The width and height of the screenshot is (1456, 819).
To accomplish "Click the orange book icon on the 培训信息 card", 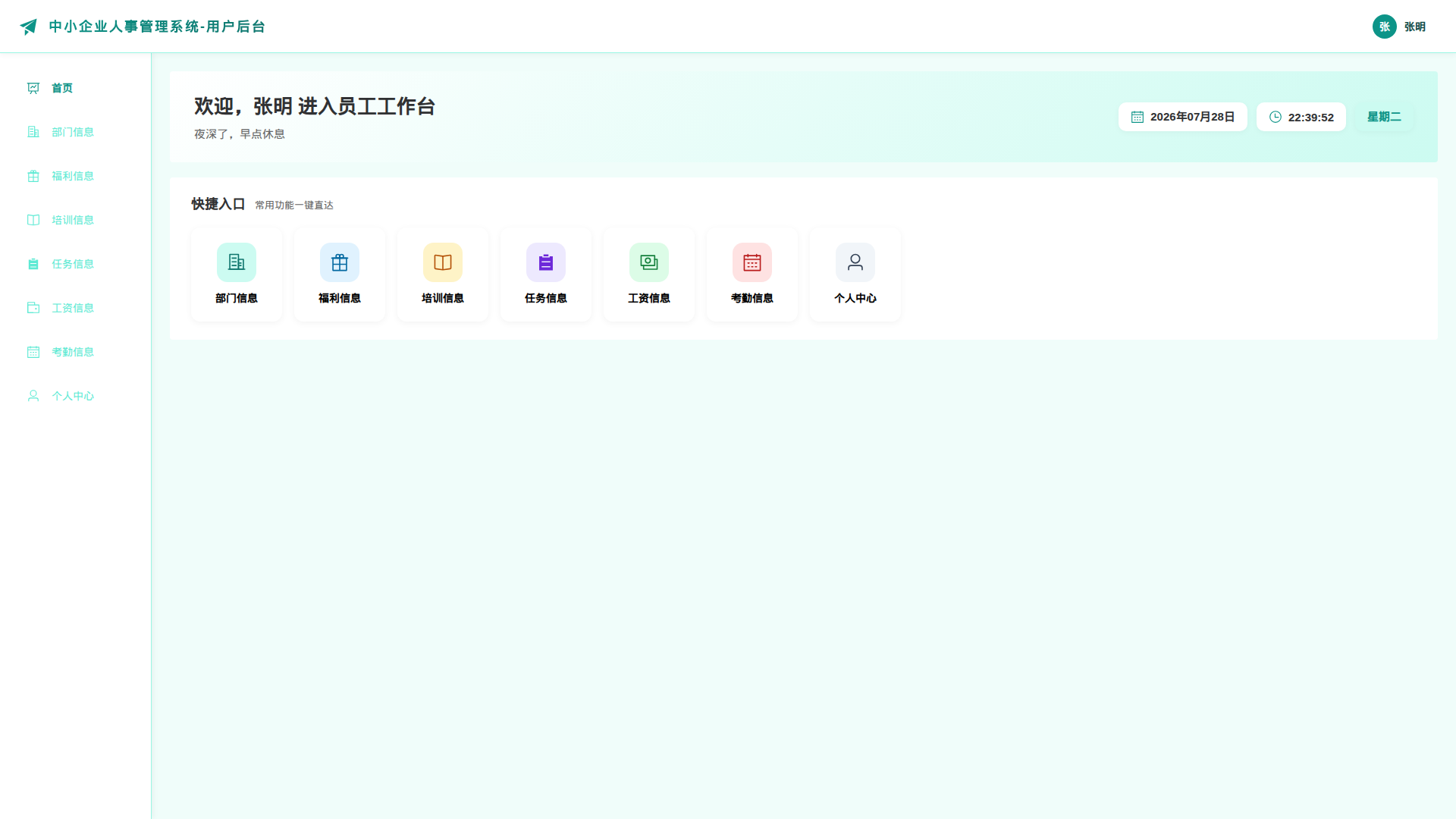I will pos(443,262).
